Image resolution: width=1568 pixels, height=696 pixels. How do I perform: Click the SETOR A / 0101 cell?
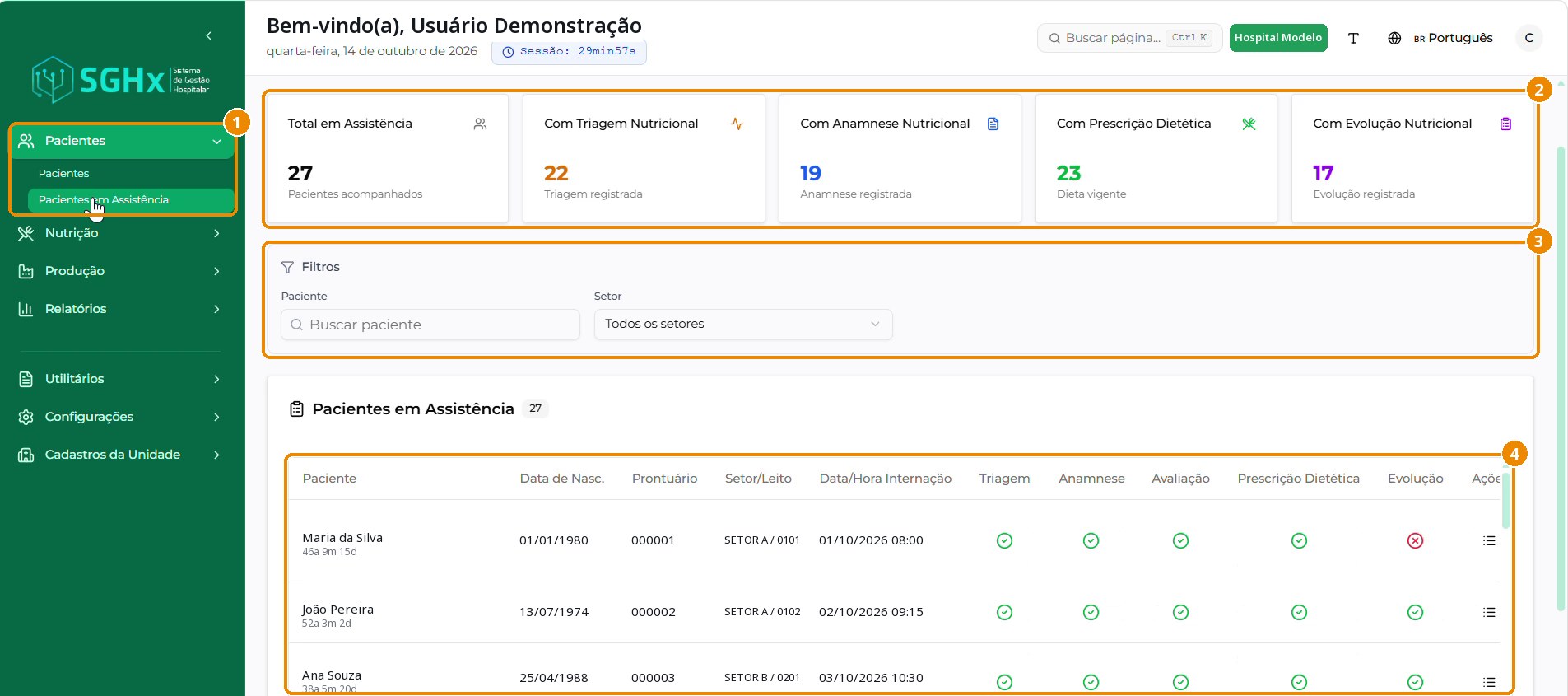tap(762, 540)
